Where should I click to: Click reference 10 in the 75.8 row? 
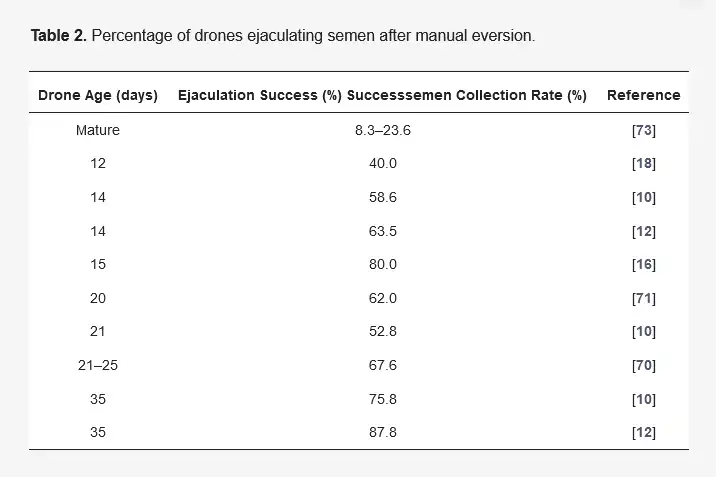coord(643,399)
